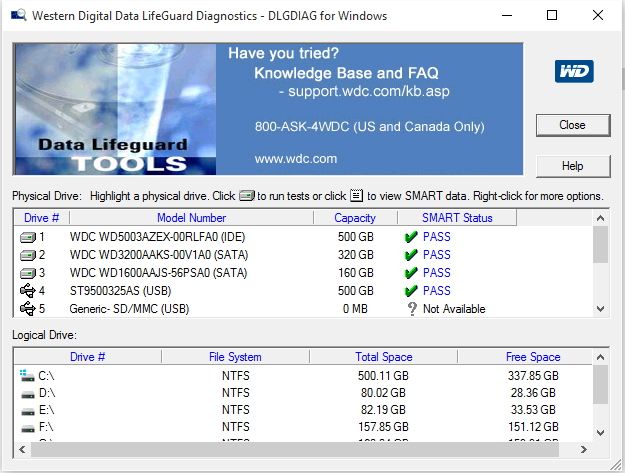Click the 151.12 GB free space value
This screenshot has height=473, width=625.
533,427
